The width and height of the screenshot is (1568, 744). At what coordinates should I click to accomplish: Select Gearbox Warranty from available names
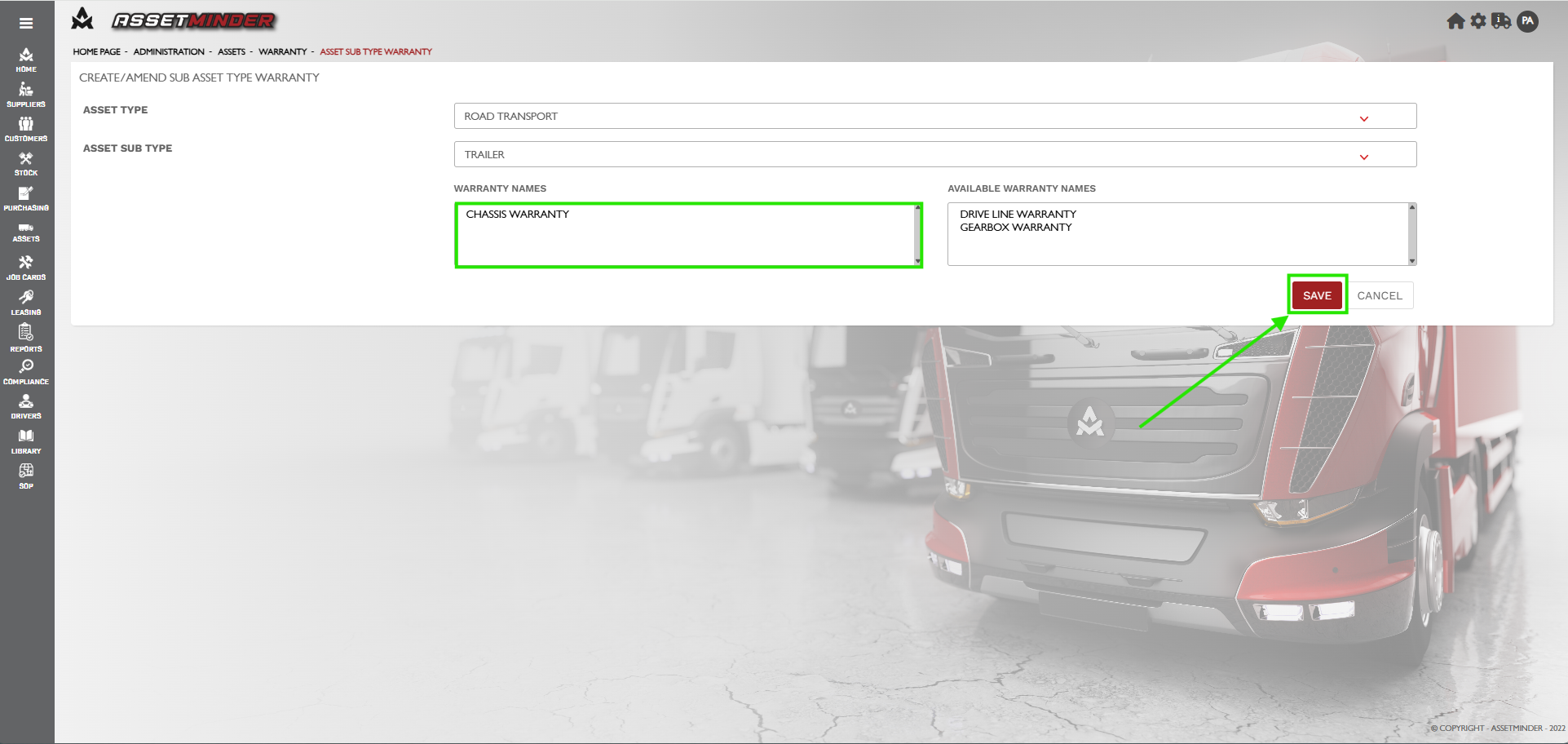1015,228
